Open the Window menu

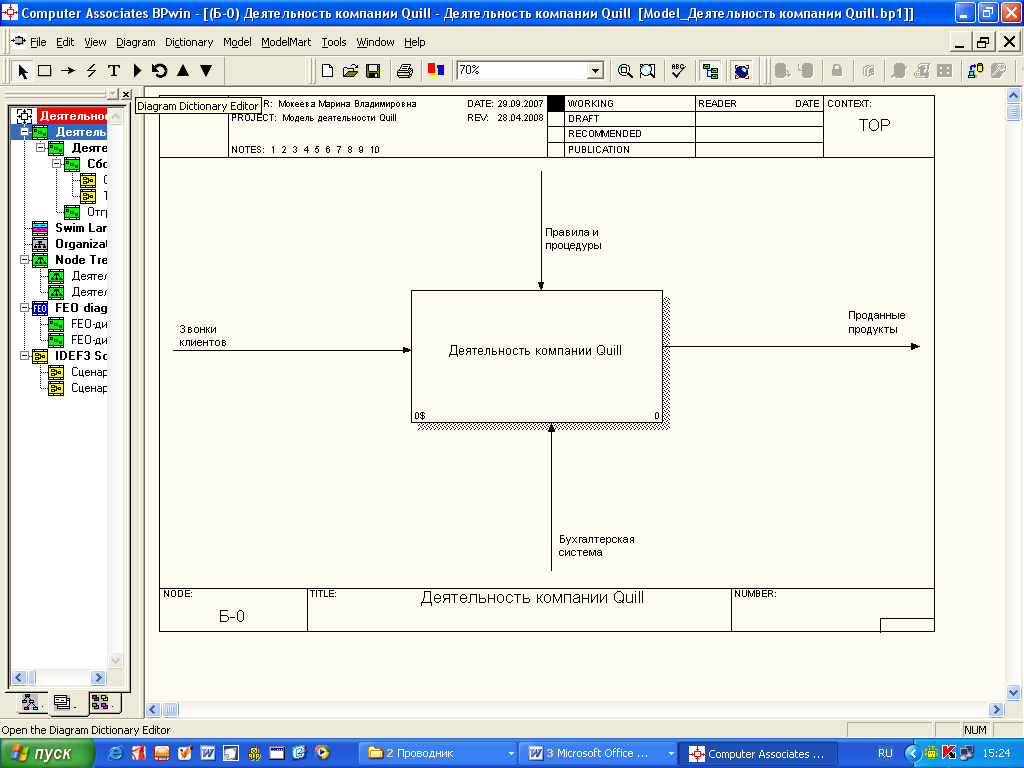376,42
